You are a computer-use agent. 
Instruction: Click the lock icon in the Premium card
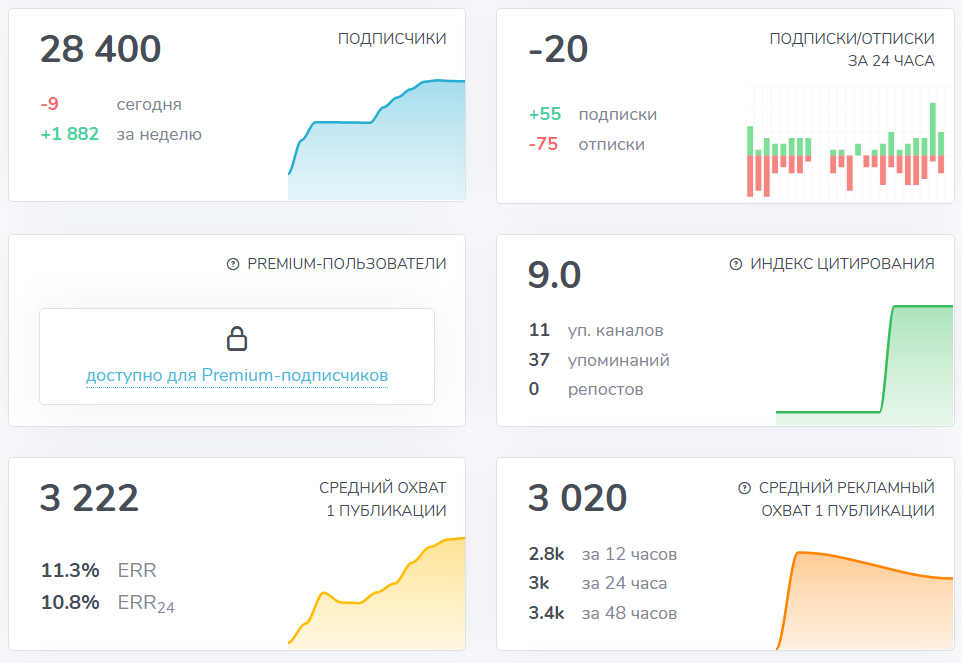click(237, 338)
